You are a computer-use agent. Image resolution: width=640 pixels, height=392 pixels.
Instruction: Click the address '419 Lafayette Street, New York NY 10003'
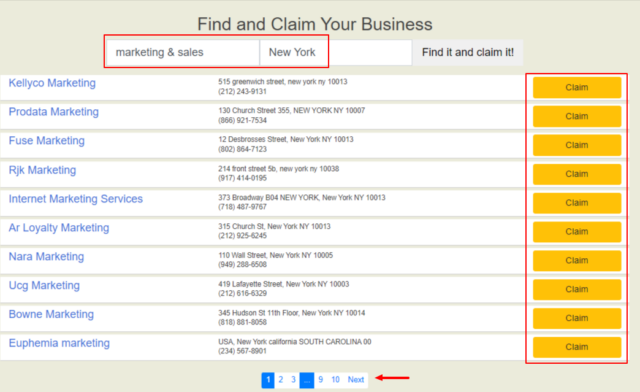click(284, 284)
